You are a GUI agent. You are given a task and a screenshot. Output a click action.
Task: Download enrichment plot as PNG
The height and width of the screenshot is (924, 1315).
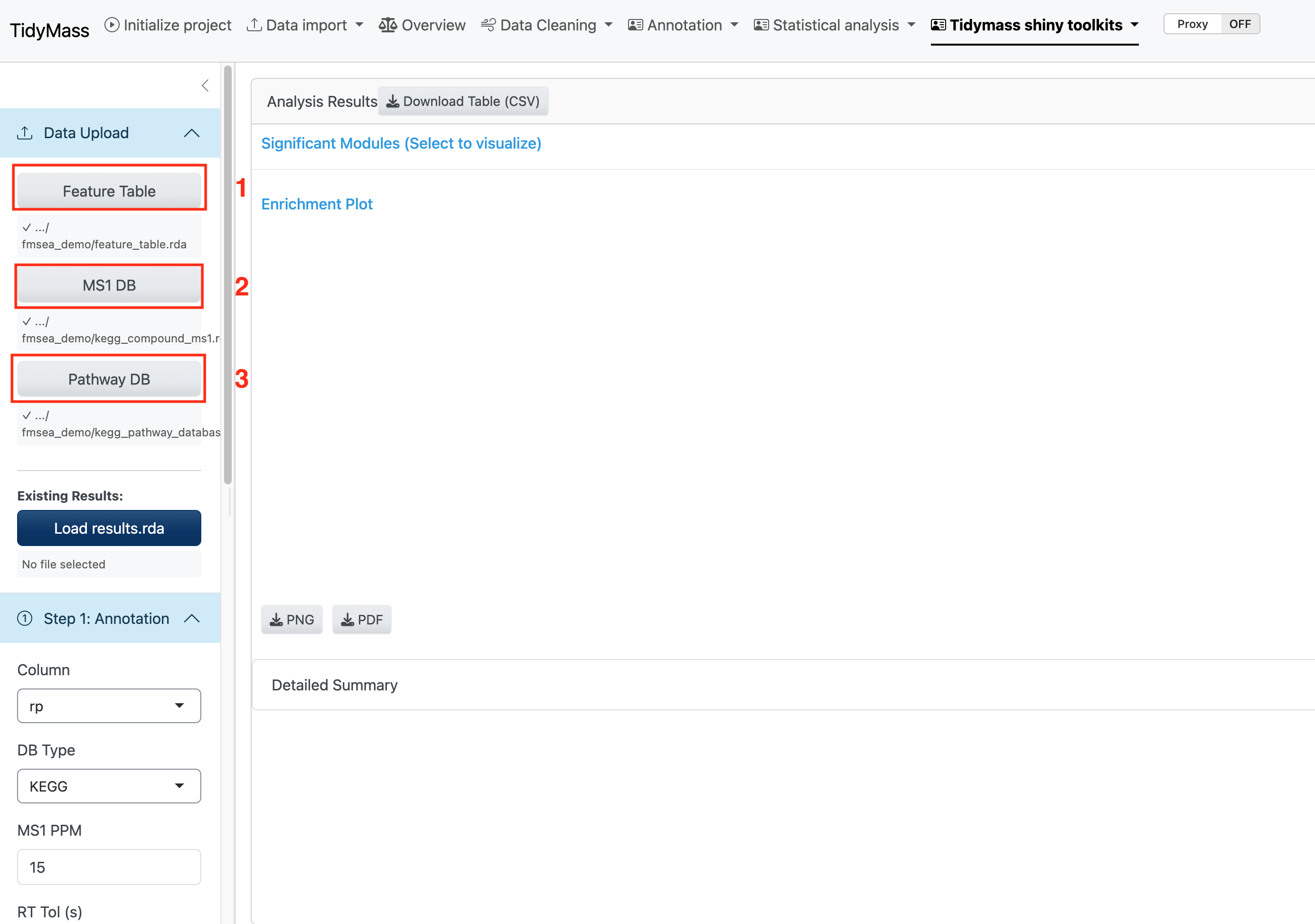[291, 619]
